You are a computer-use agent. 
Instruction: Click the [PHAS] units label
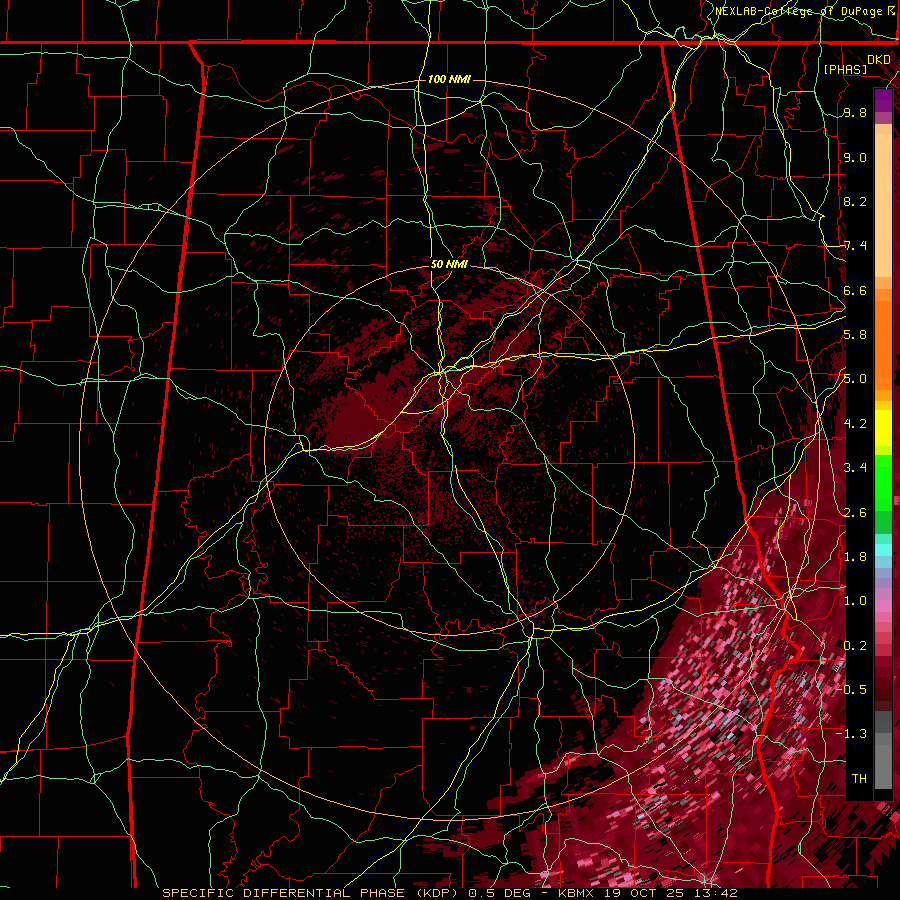845,70
